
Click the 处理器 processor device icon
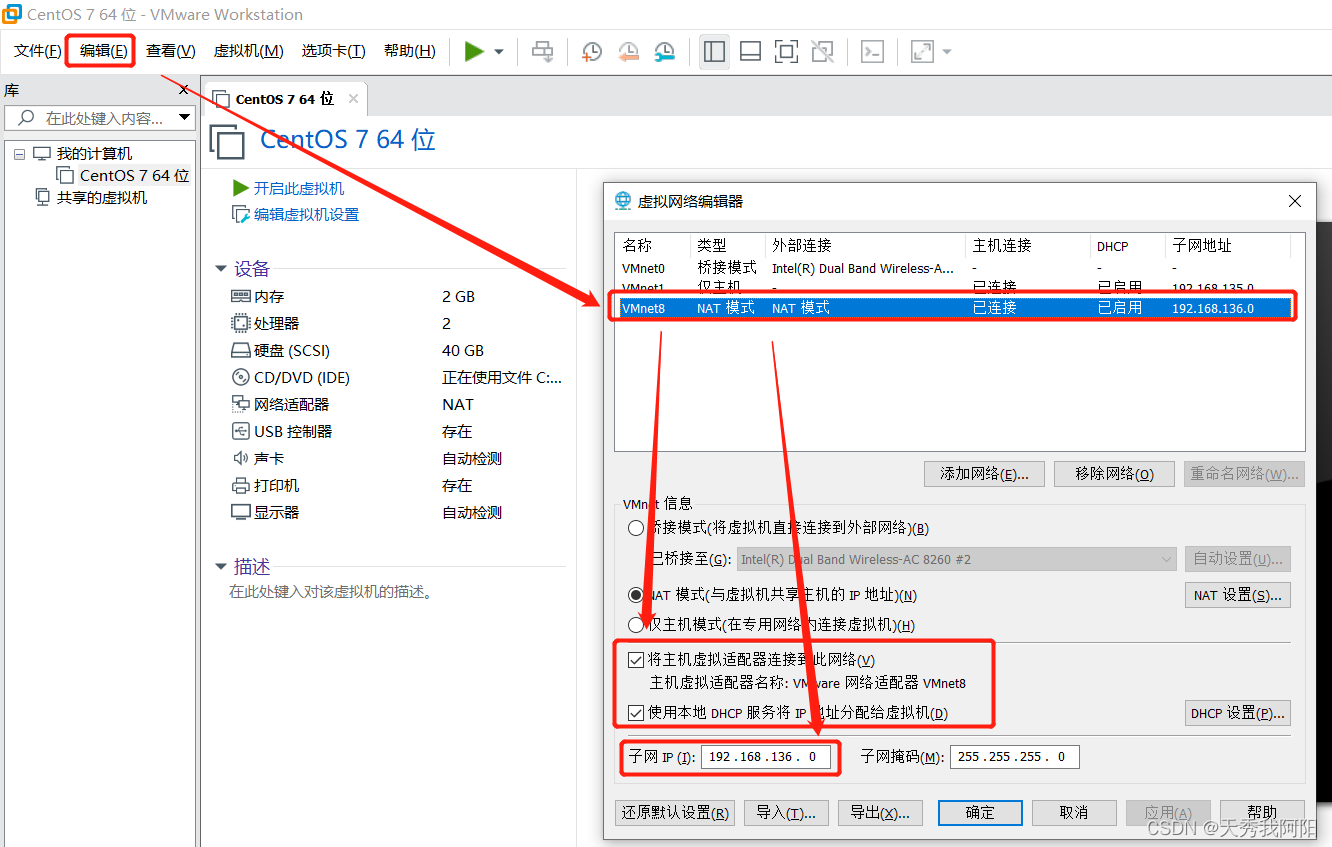coord(241,323)
